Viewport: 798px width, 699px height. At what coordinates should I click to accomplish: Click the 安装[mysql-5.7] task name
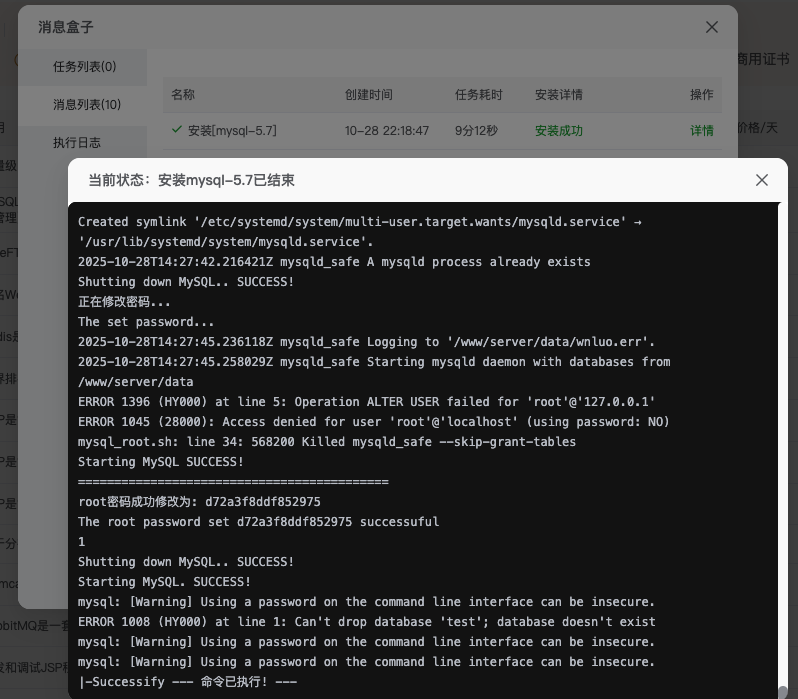[x=232, y=131]
